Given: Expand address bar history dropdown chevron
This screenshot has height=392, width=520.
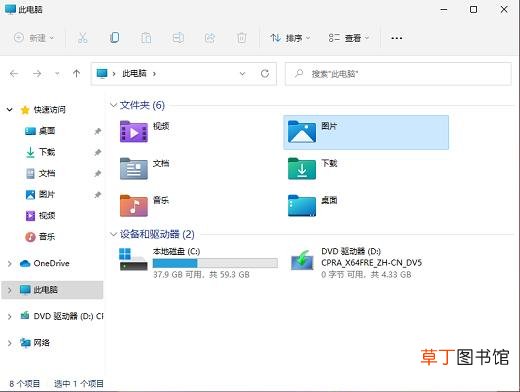Looking at the screenshot, I should (x=242, y=73).
